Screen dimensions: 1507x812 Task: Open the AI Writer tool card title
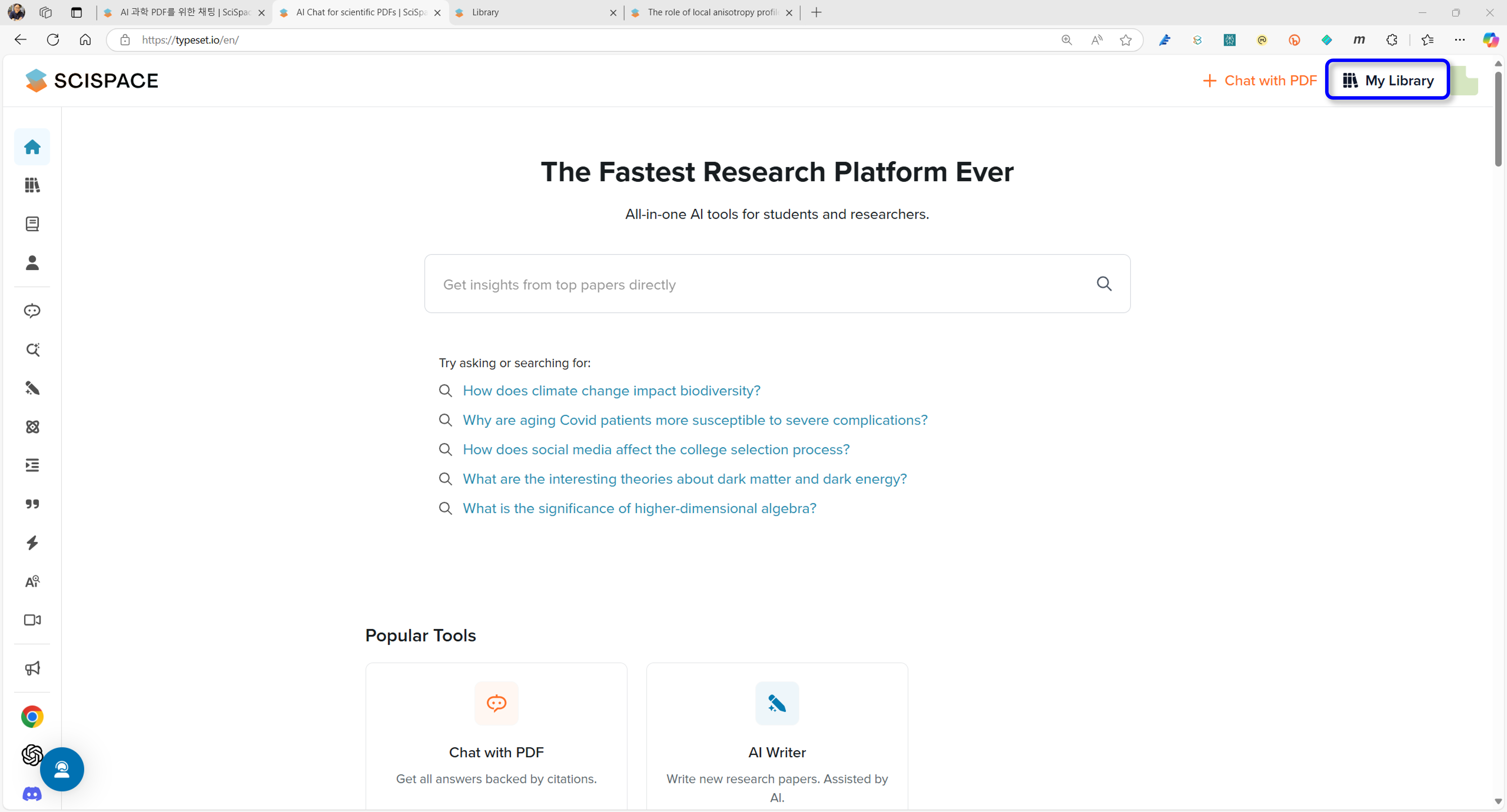pos(777,752)
